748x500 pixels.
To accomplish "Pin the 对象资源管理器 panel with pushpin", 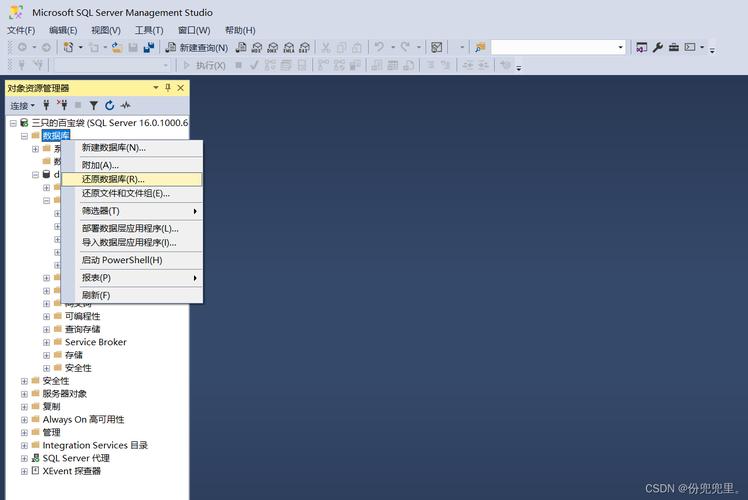I will 168,88.
